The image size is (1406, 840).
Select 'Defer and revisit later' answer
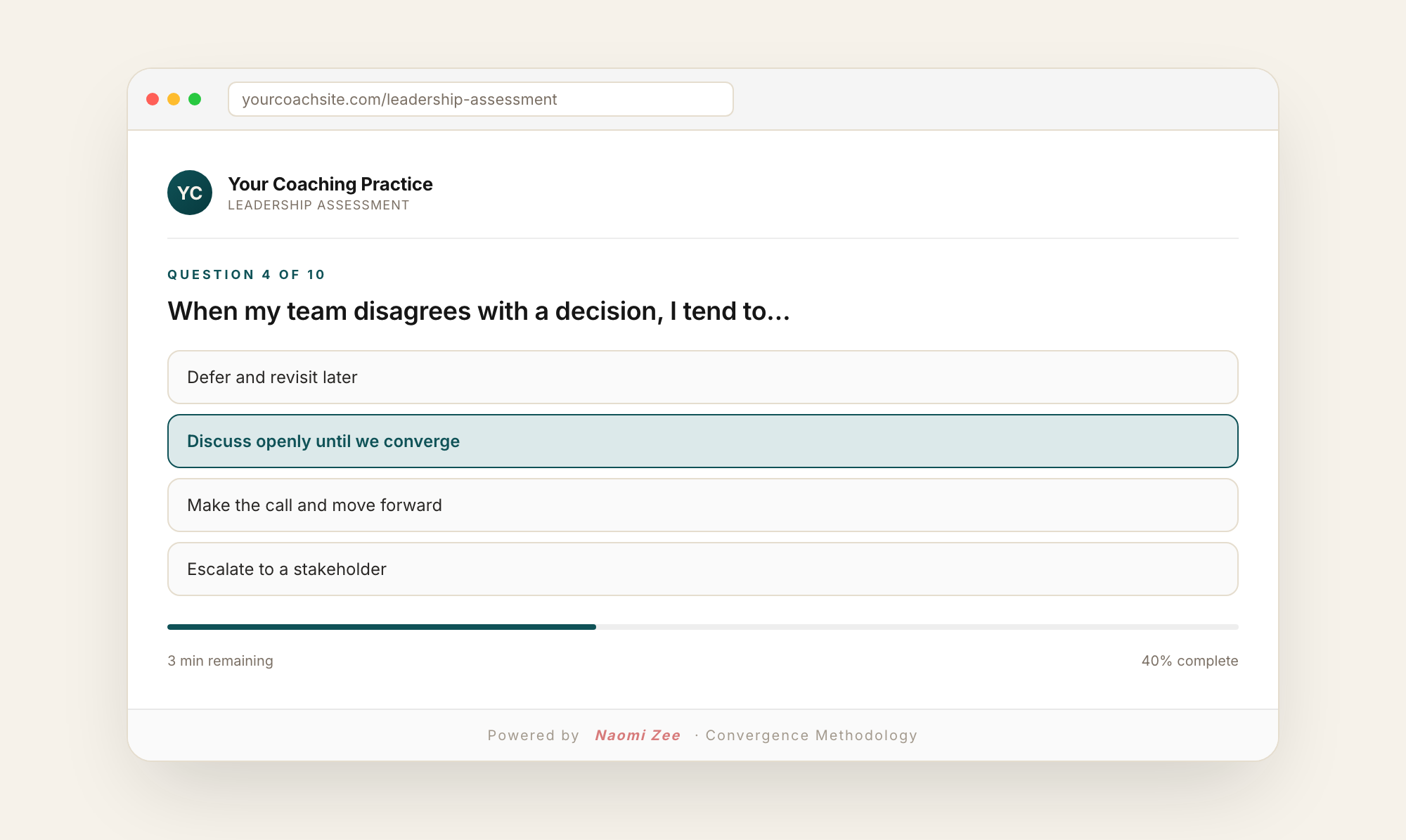[x=702, y=377]
